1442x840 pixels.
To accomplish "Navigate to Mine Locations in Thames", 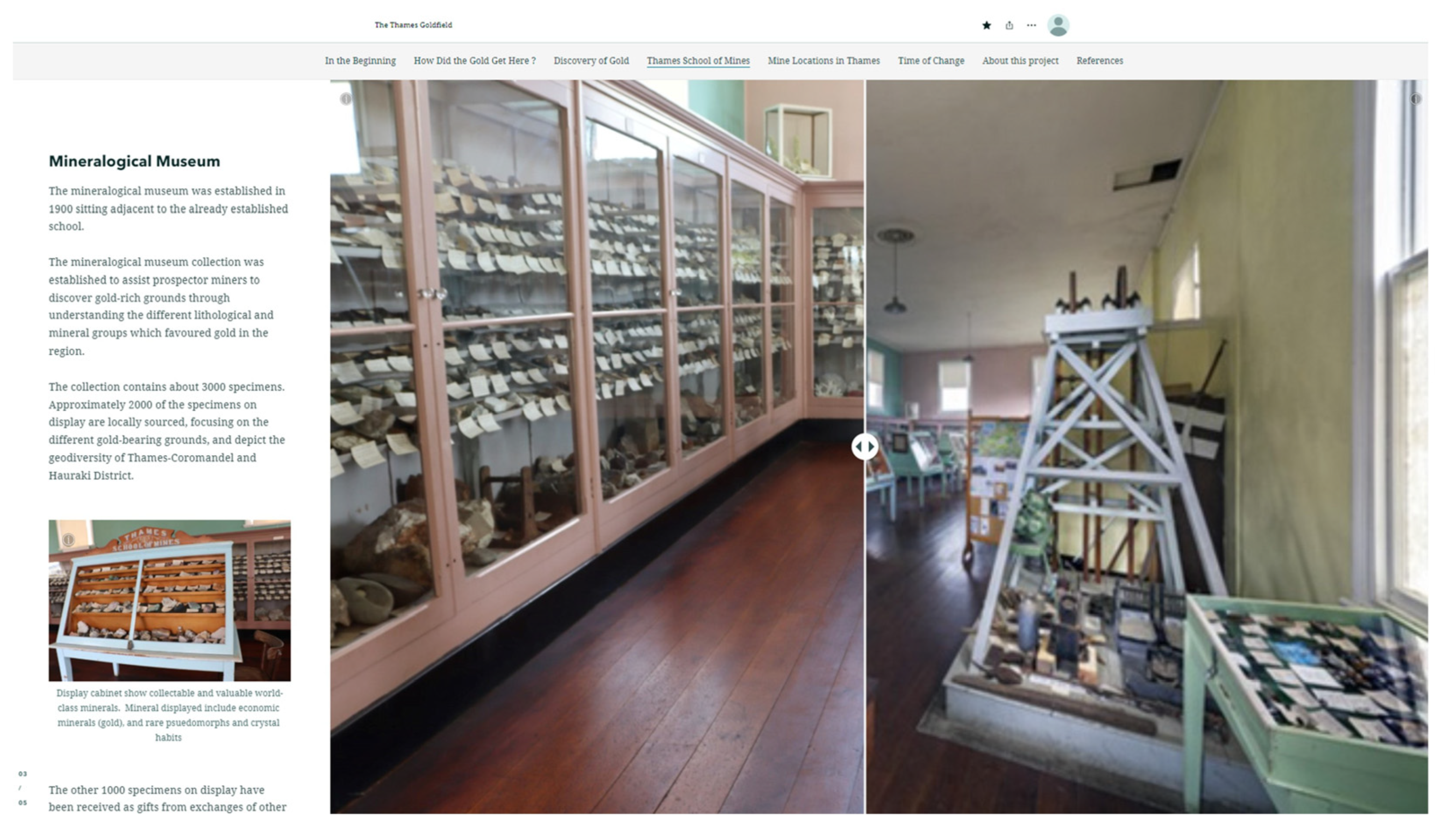I will tap(823, 60).
